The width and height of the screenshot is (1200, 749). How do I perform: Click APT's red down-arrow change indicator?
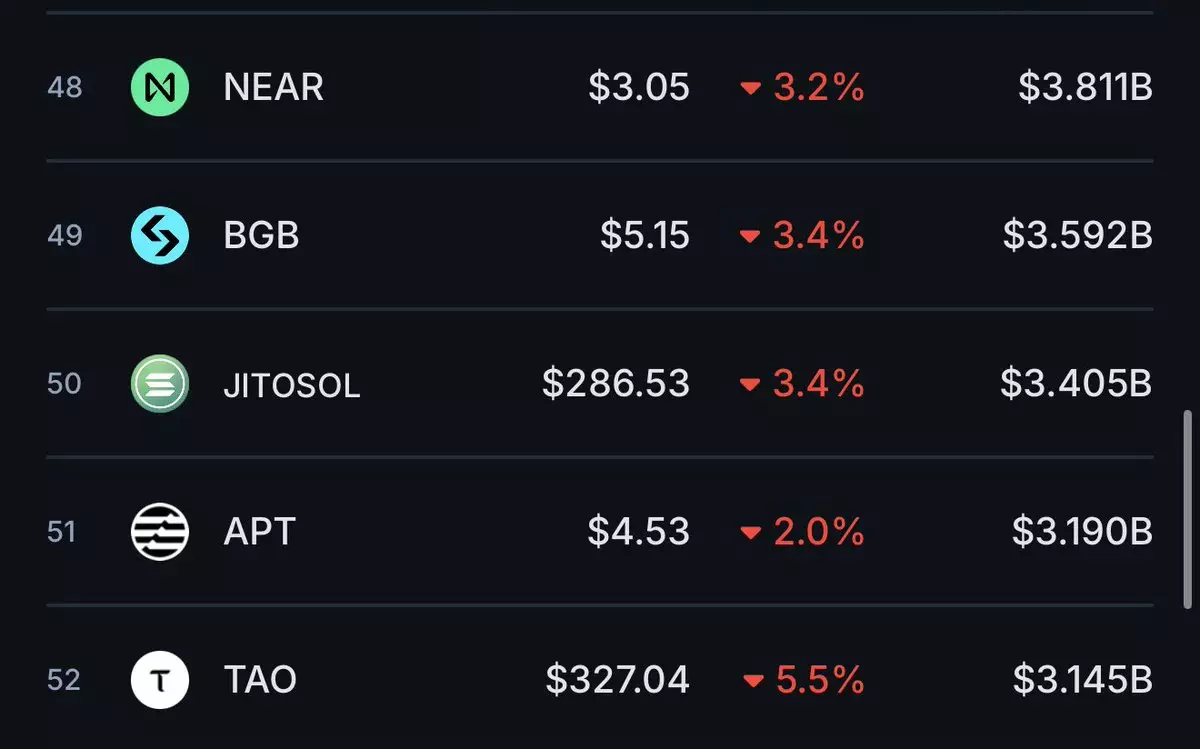[751, 533]
